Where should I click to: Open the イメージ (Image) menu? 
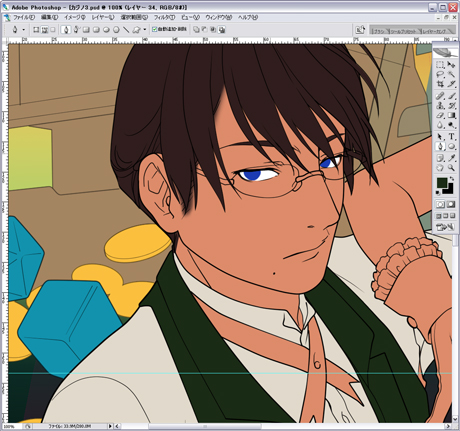[75, 17]
